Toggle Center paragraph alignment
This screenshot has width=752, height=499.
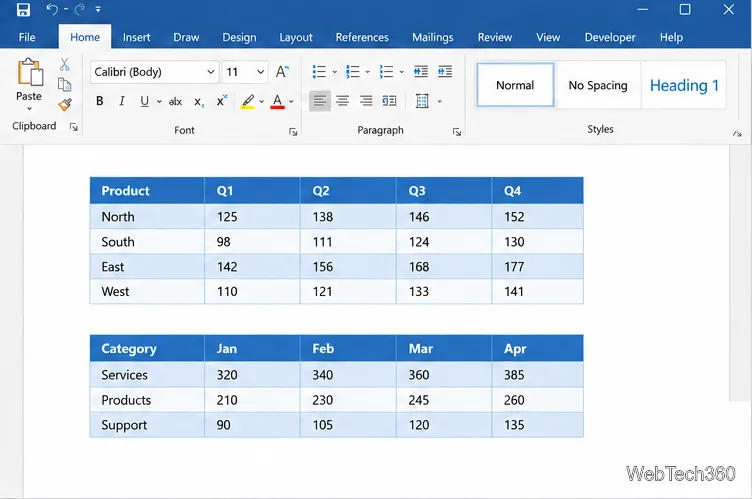342,101
